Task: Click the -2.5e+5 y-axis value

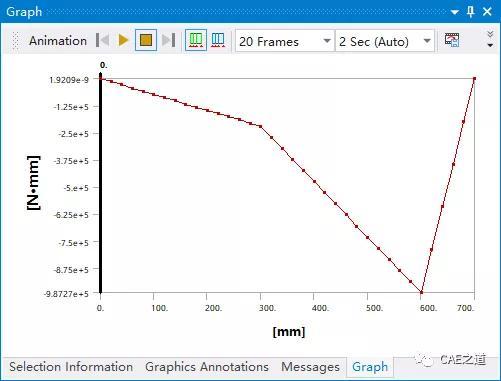Action: pyautogui.click(x=73, y=134)
